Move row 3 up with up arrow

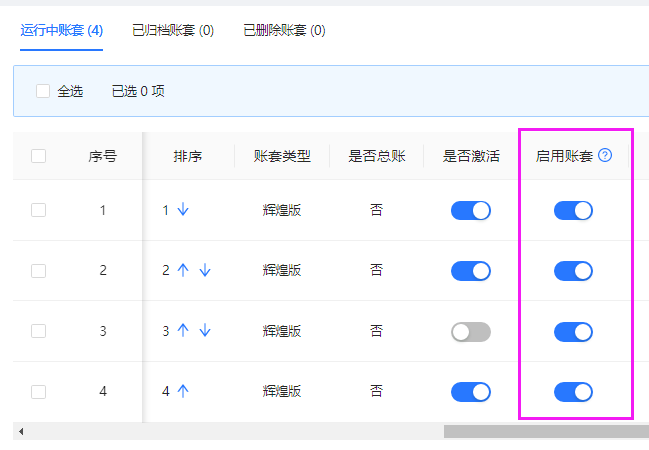coord(183,331)
